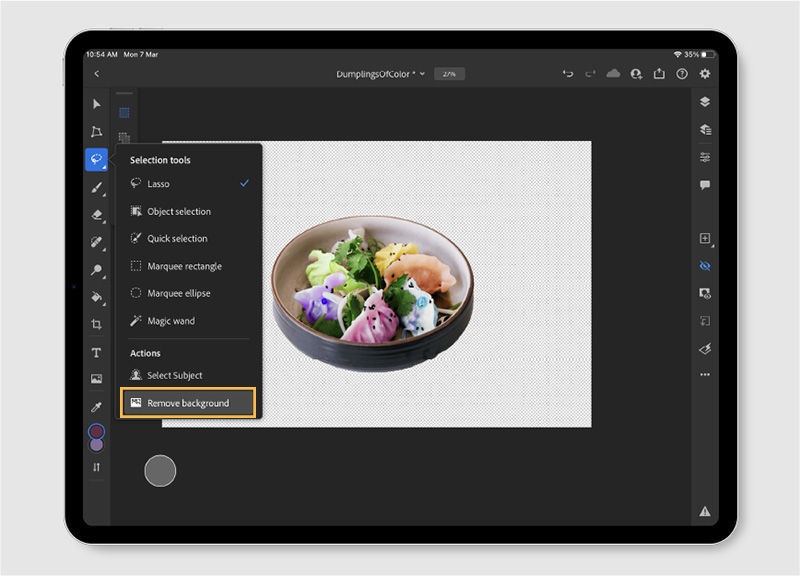This screenshot has height=576, width=800.
Task: Select the Eyedropper tool
Action: (96, 407)
